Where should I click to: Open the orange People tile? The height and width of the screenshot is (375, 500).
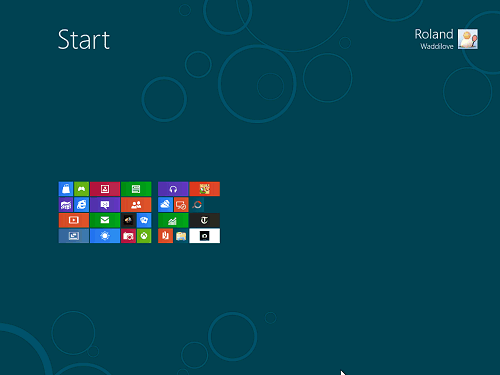point(136,205)
